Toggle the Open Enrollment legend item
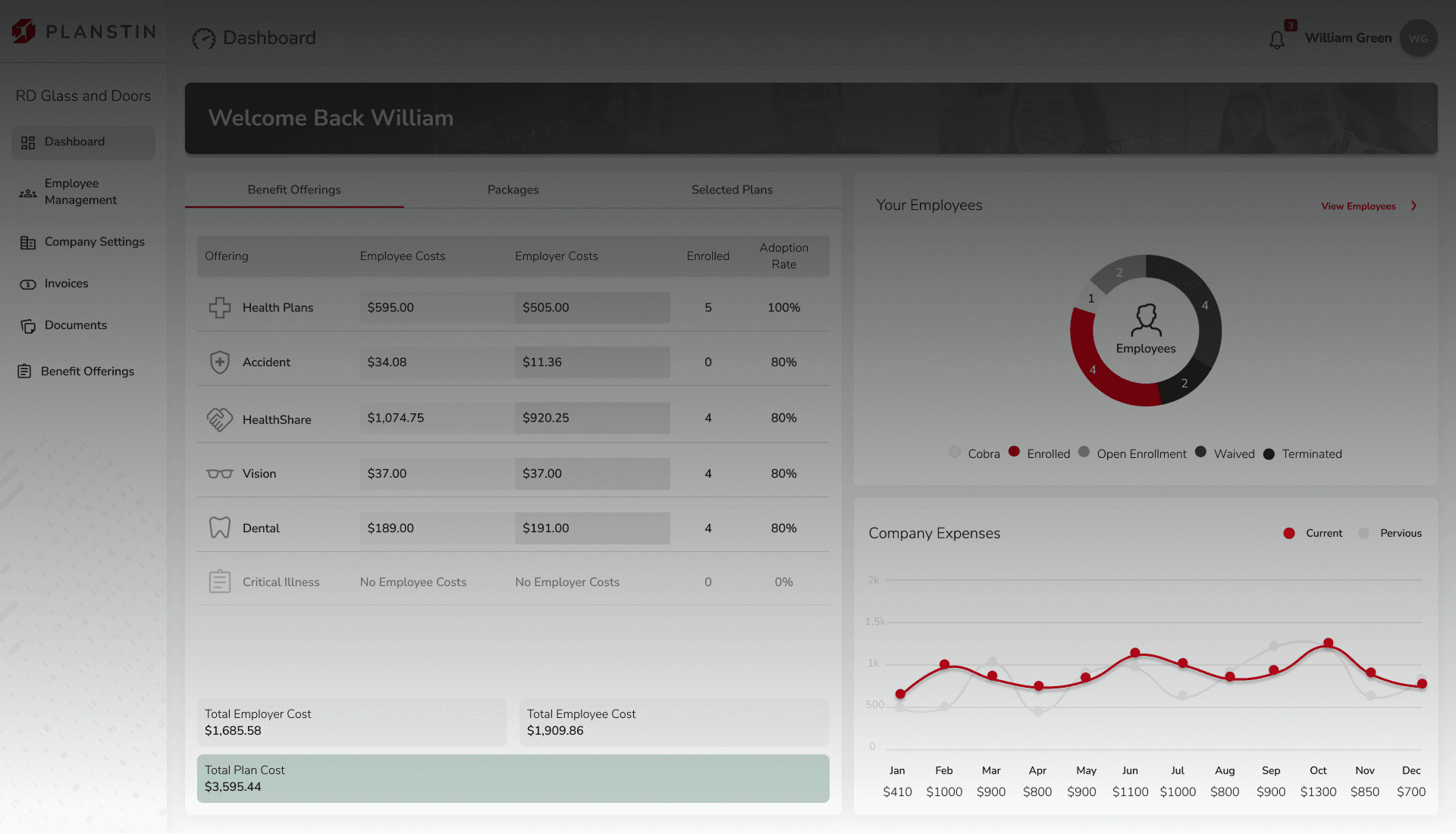The height and width of the screenshot is (834, 1456). coord(1132,453)
